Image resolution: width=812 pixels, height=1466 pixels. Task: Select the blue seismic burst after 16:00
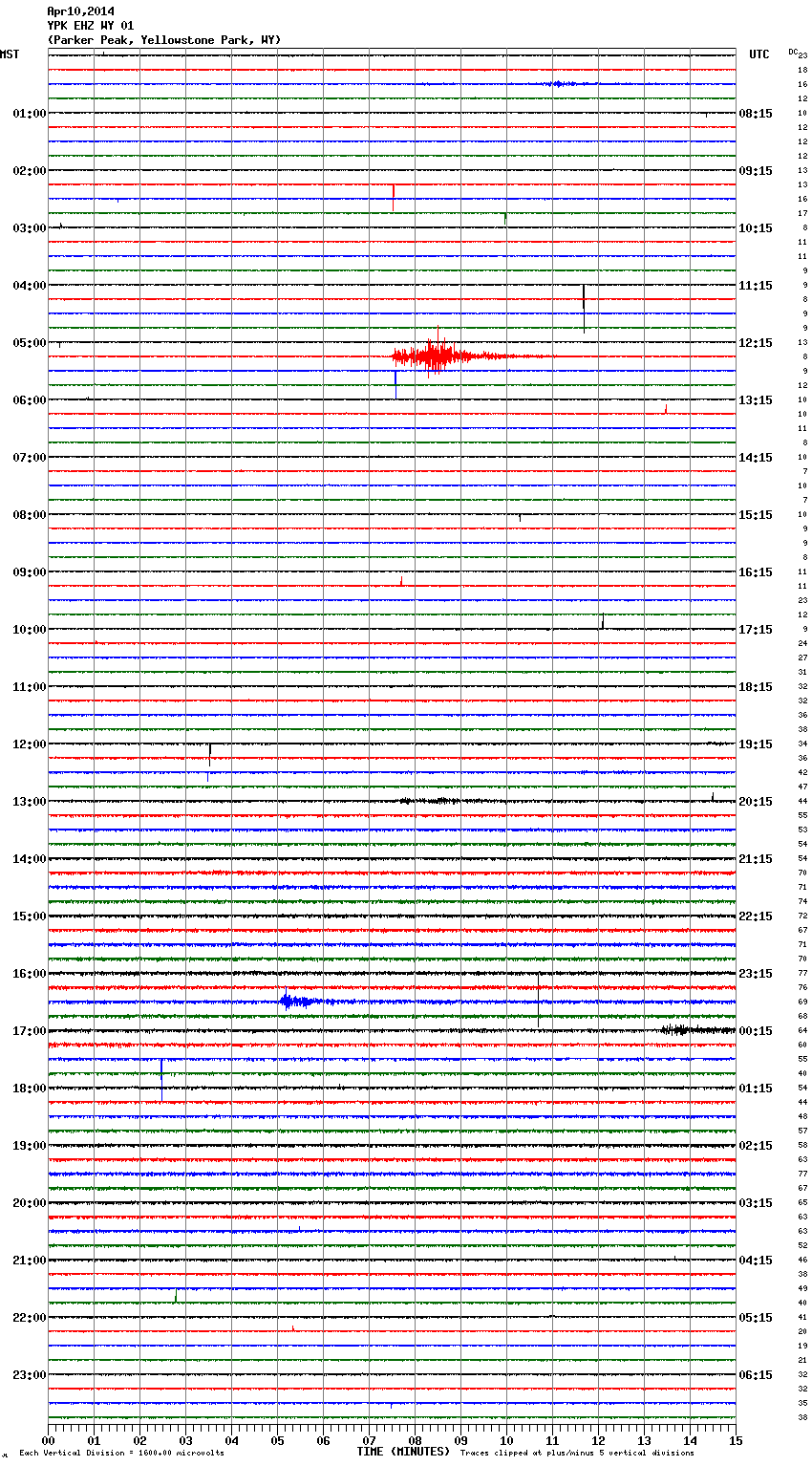(296, 1002)
